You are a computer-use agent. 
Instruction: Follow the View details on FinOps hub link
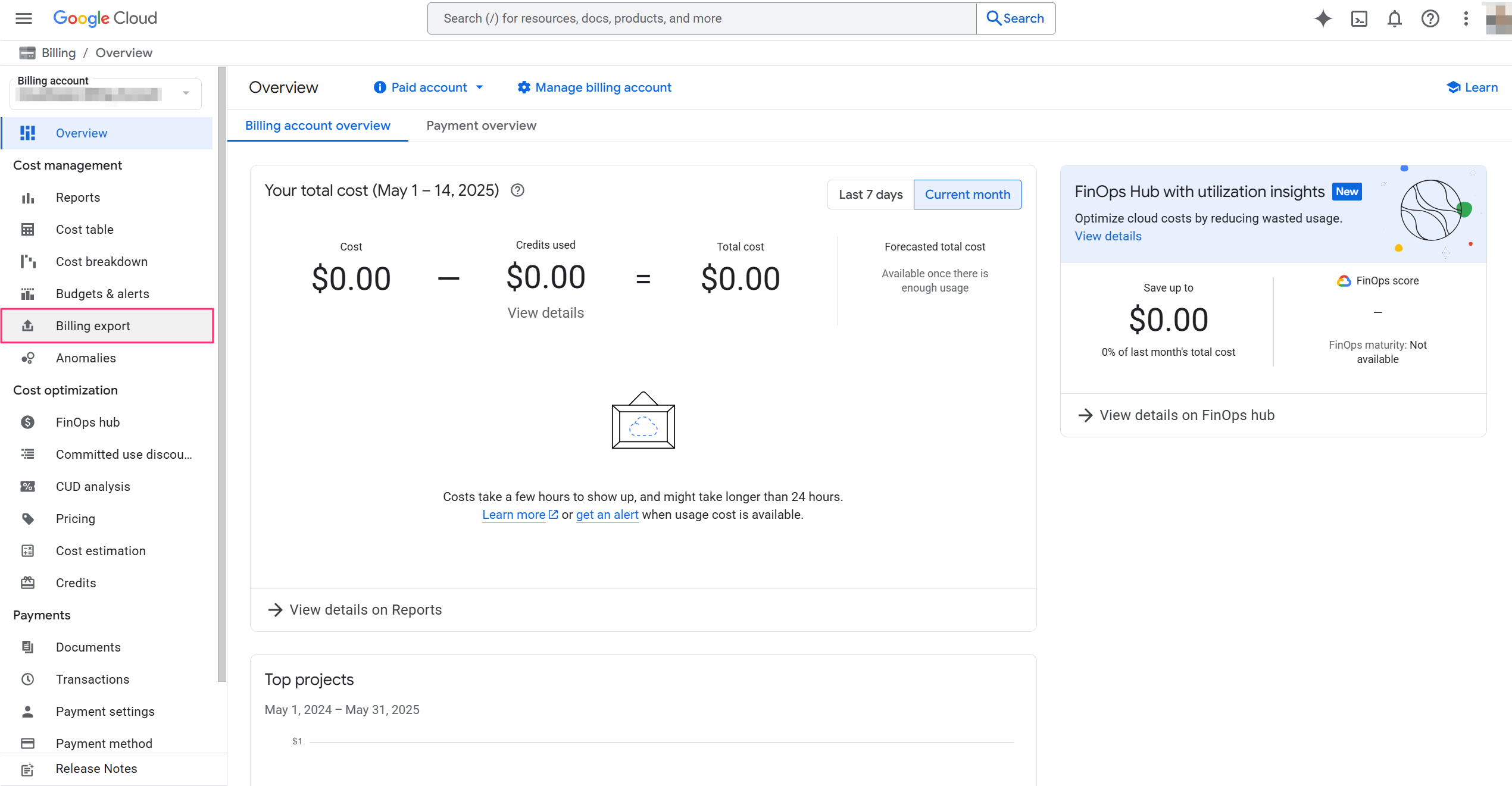coord(1176,415)
